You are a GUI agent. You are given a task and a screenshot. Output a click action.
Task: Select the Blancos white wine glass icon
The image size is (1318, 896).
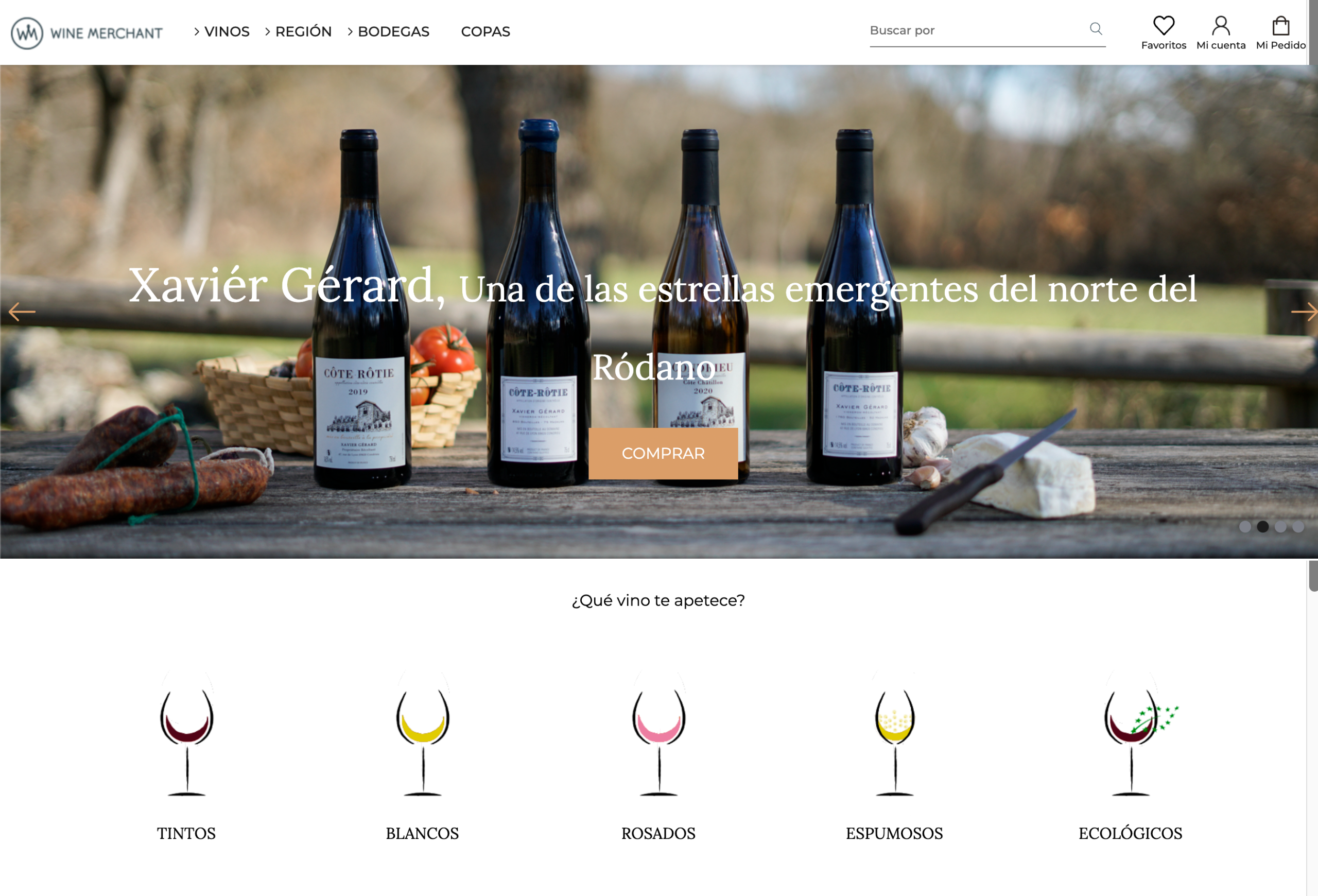click(x=423, y=734)
